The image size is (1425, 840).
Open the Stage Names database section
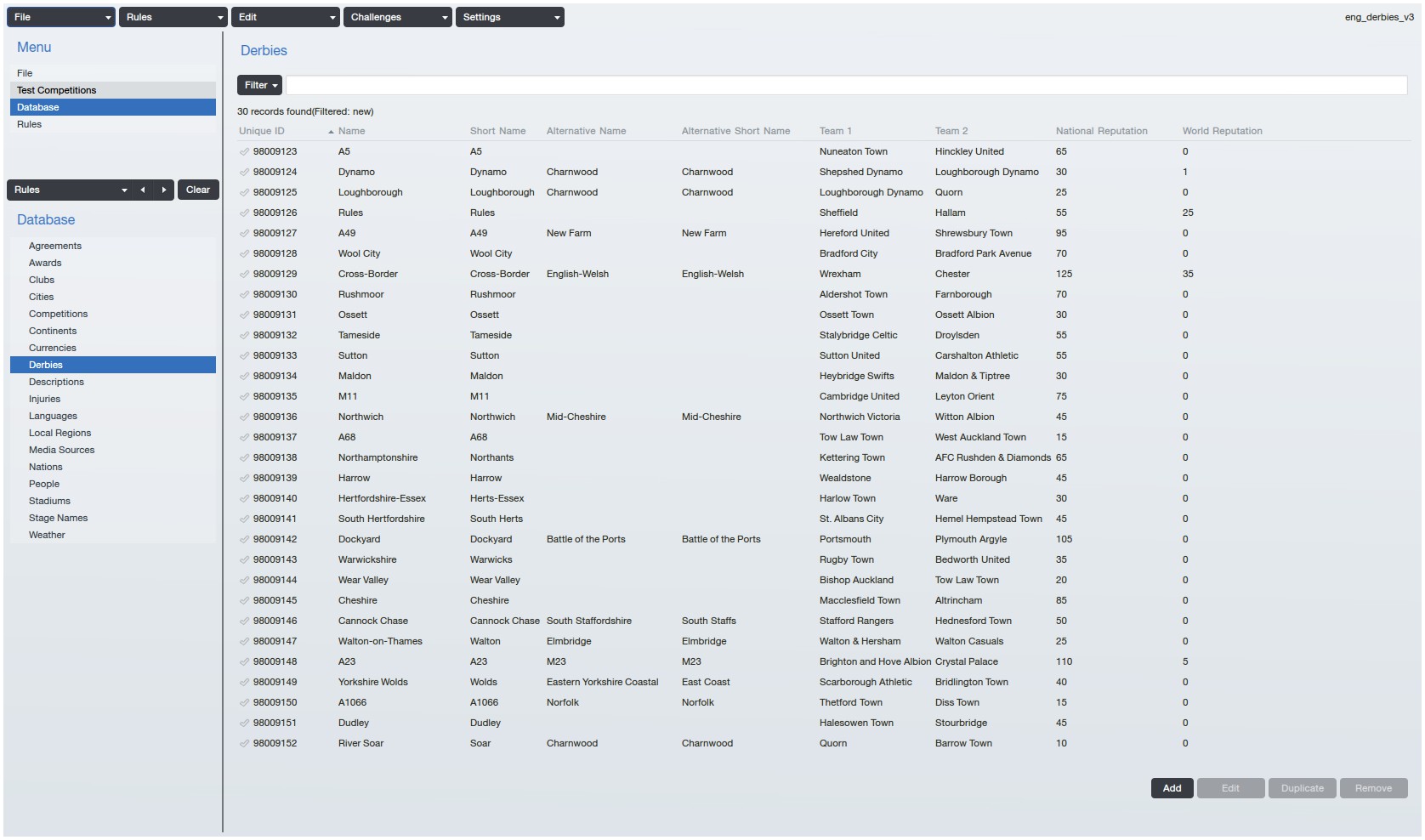[x=113, y=518]
